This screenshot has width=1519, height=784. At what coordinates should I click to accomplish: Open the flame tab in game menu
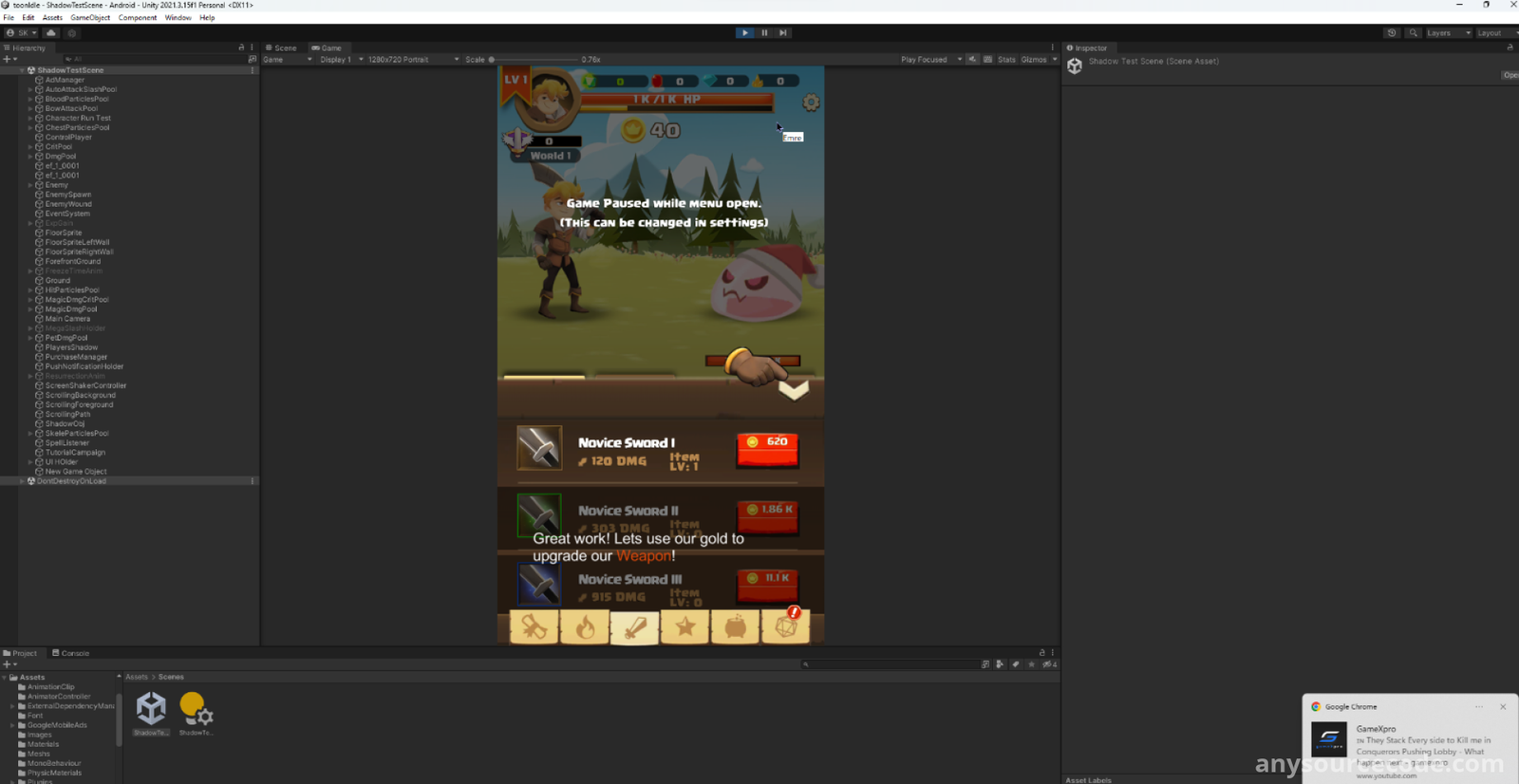click(x=585, y=627)
